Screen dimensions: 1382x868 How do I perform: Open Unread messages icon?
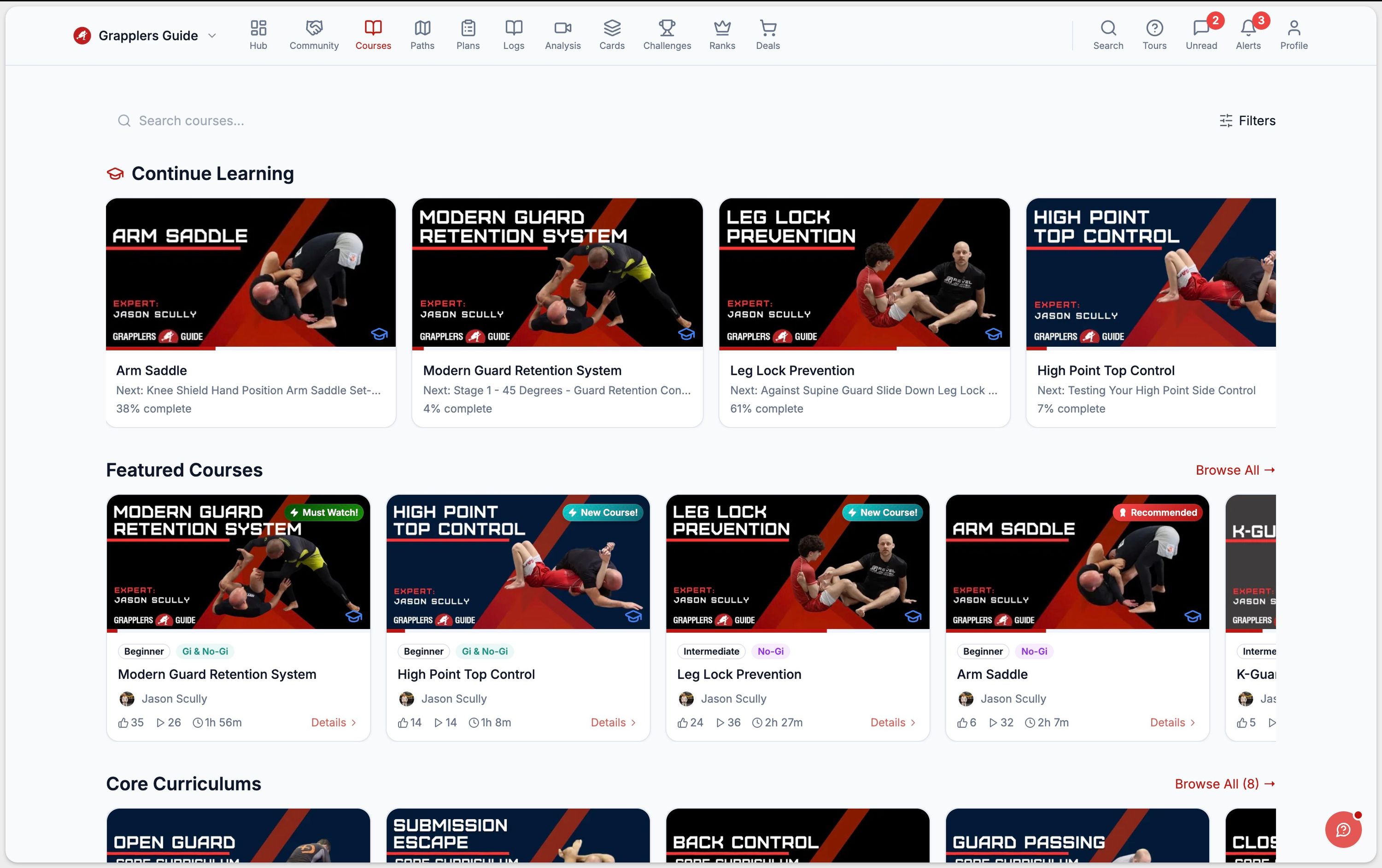(1200, 28)
